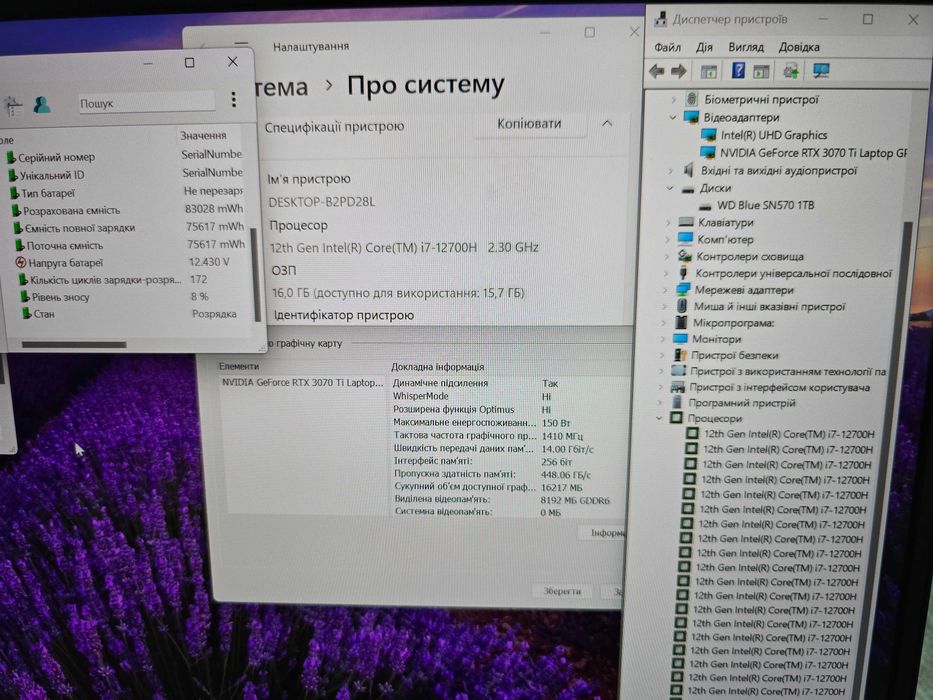Select the first 12th Gen Intel Core i7-12700H entry

(x=789, y=434)
